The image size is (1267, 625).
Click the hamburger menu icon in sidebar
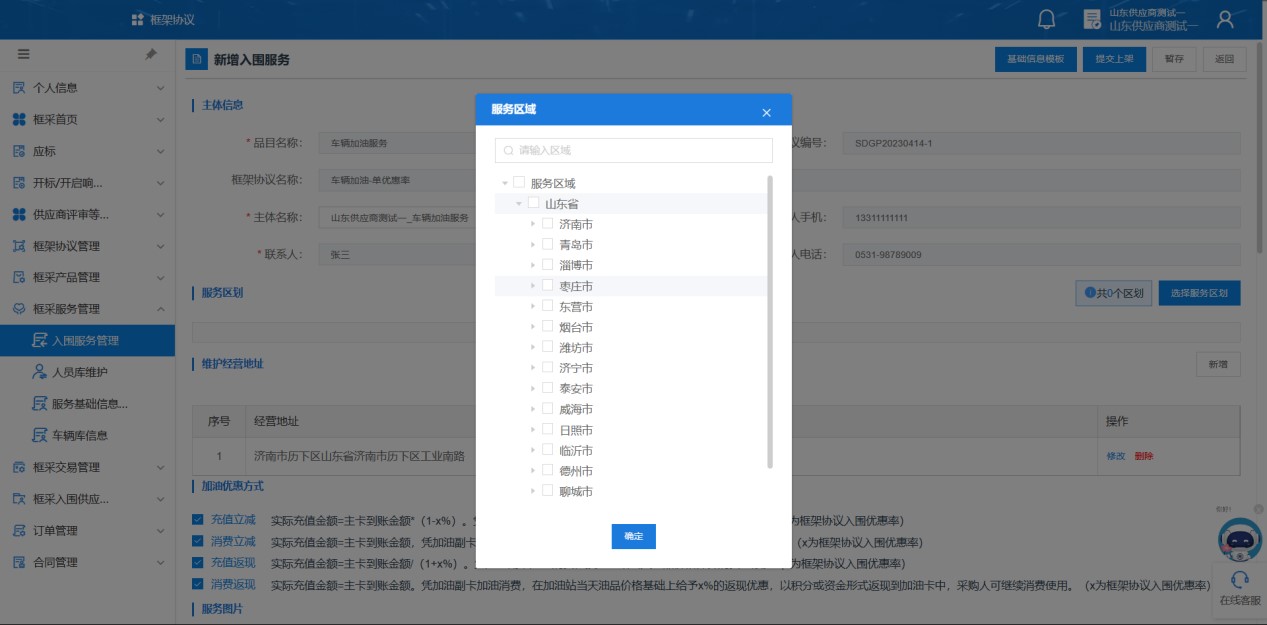pos(23,54)
